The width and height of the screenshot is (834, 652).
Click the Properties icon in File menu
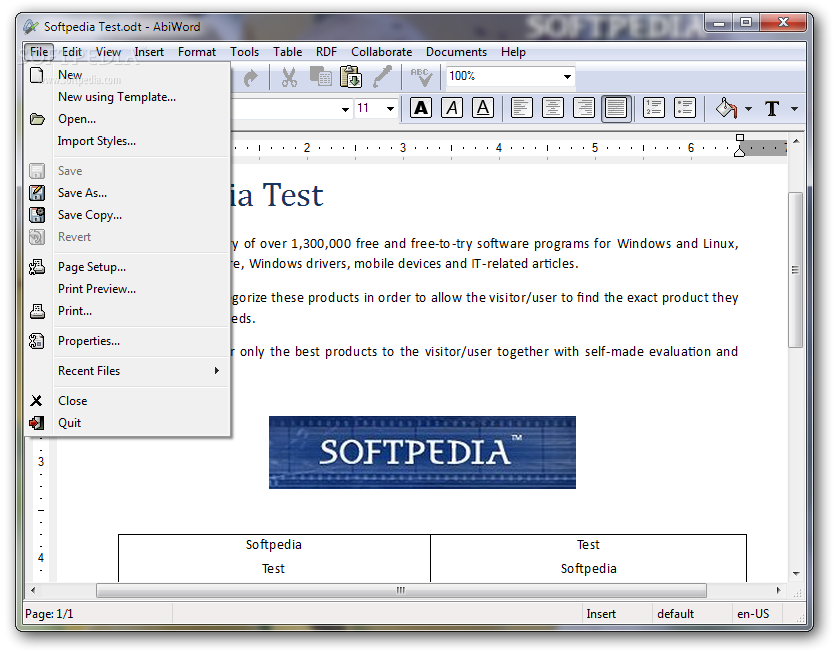point(37,341)
